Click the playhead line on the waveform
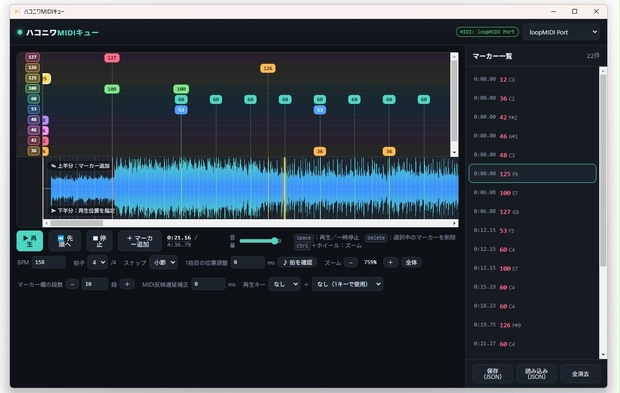 (x=284, y=188)
